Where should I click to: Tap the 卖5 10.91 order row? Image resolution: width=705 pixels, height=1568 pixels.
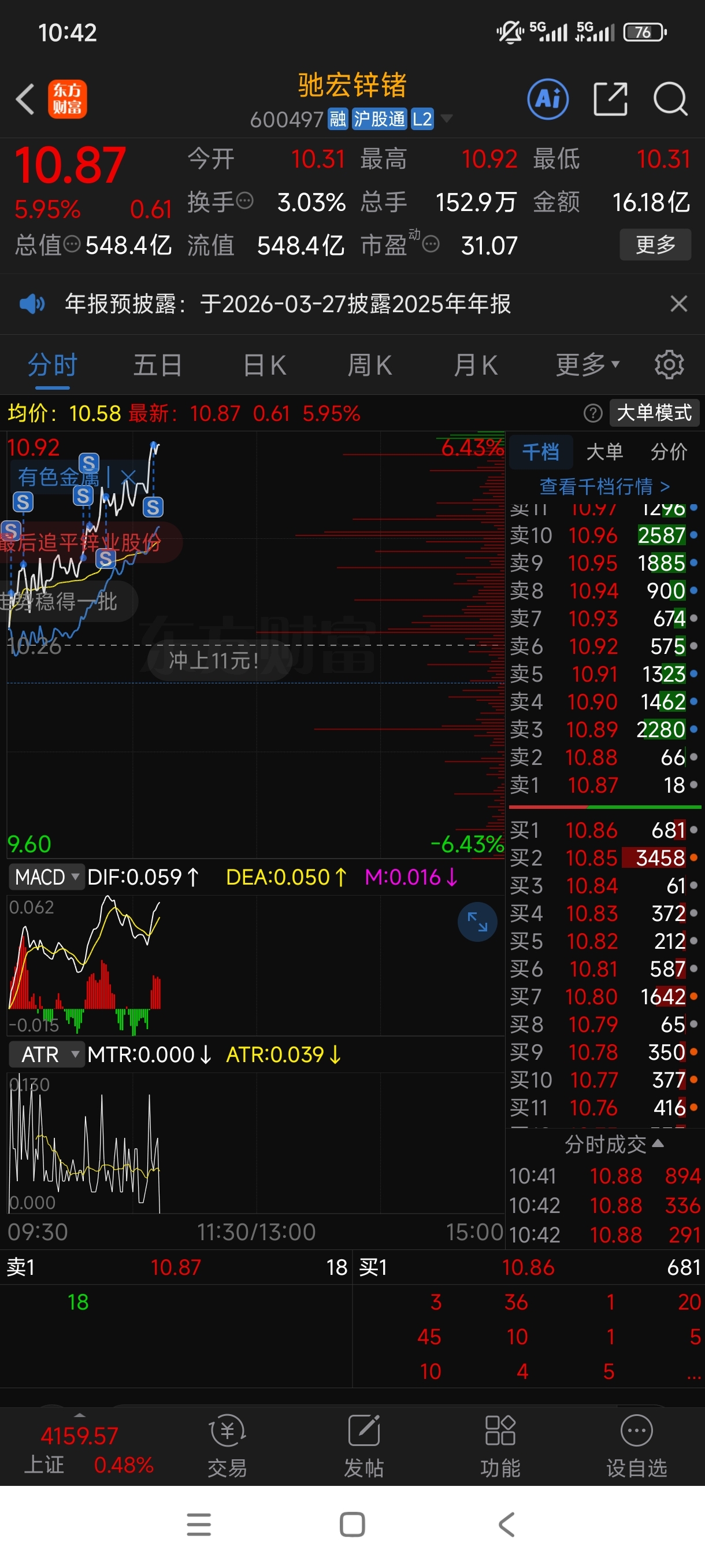(x=604, y=674)
